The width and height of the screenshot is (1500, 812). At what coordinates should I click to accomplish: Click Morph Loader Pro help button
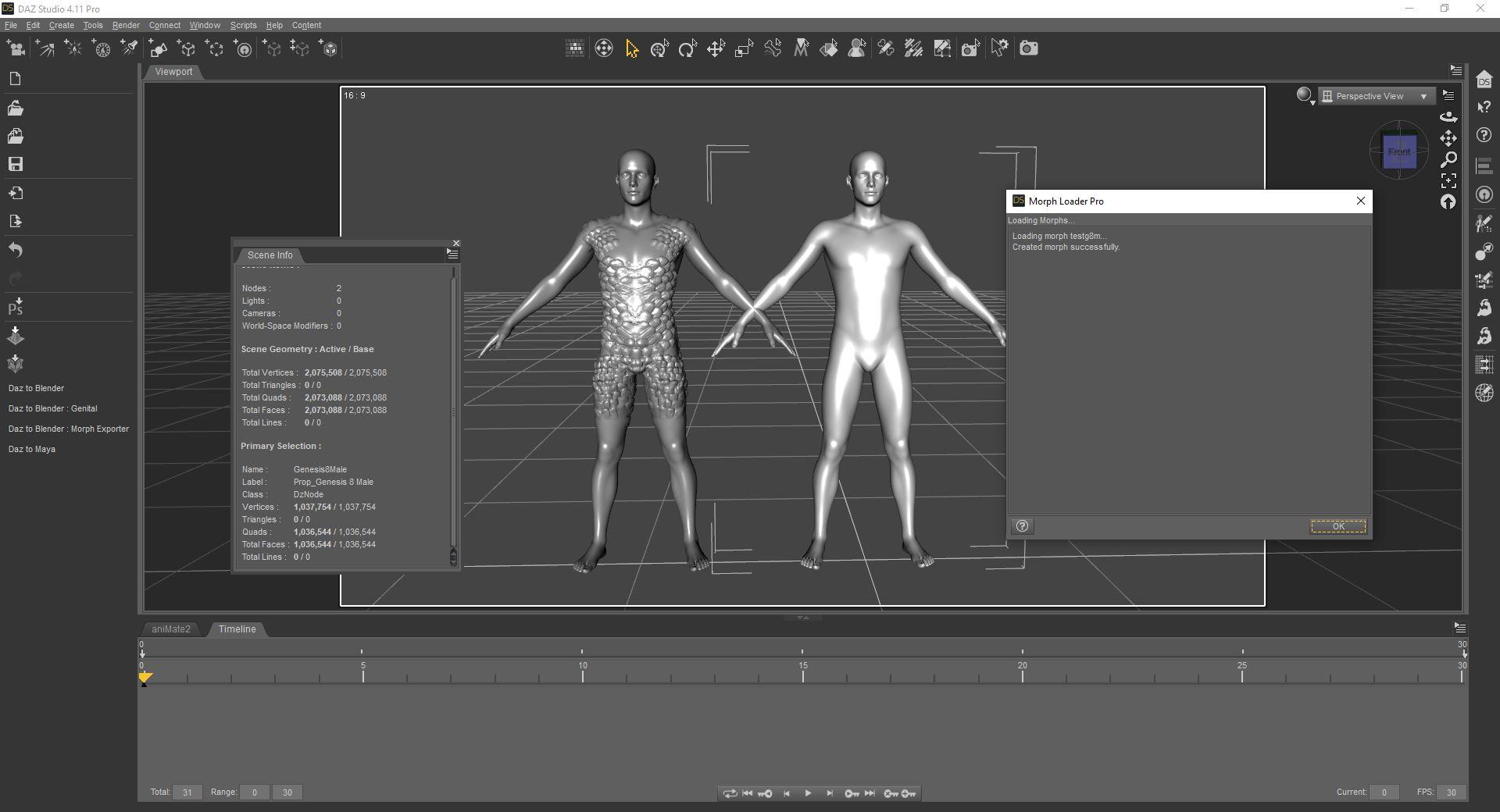click(1022, 526)
